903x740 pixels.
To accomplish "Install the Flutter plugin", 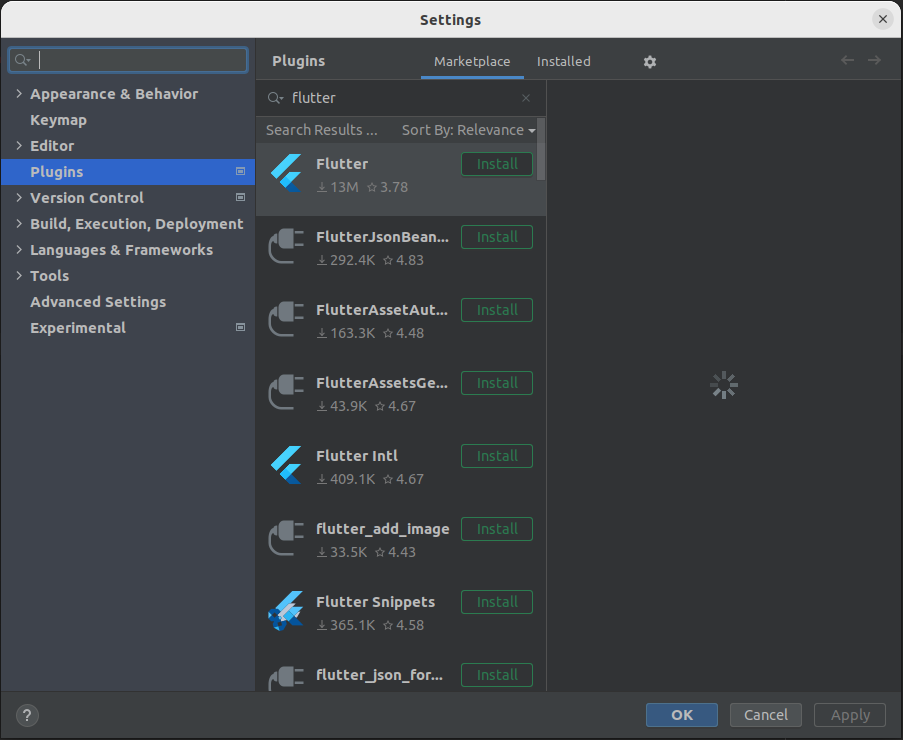I will click(497, 164).
